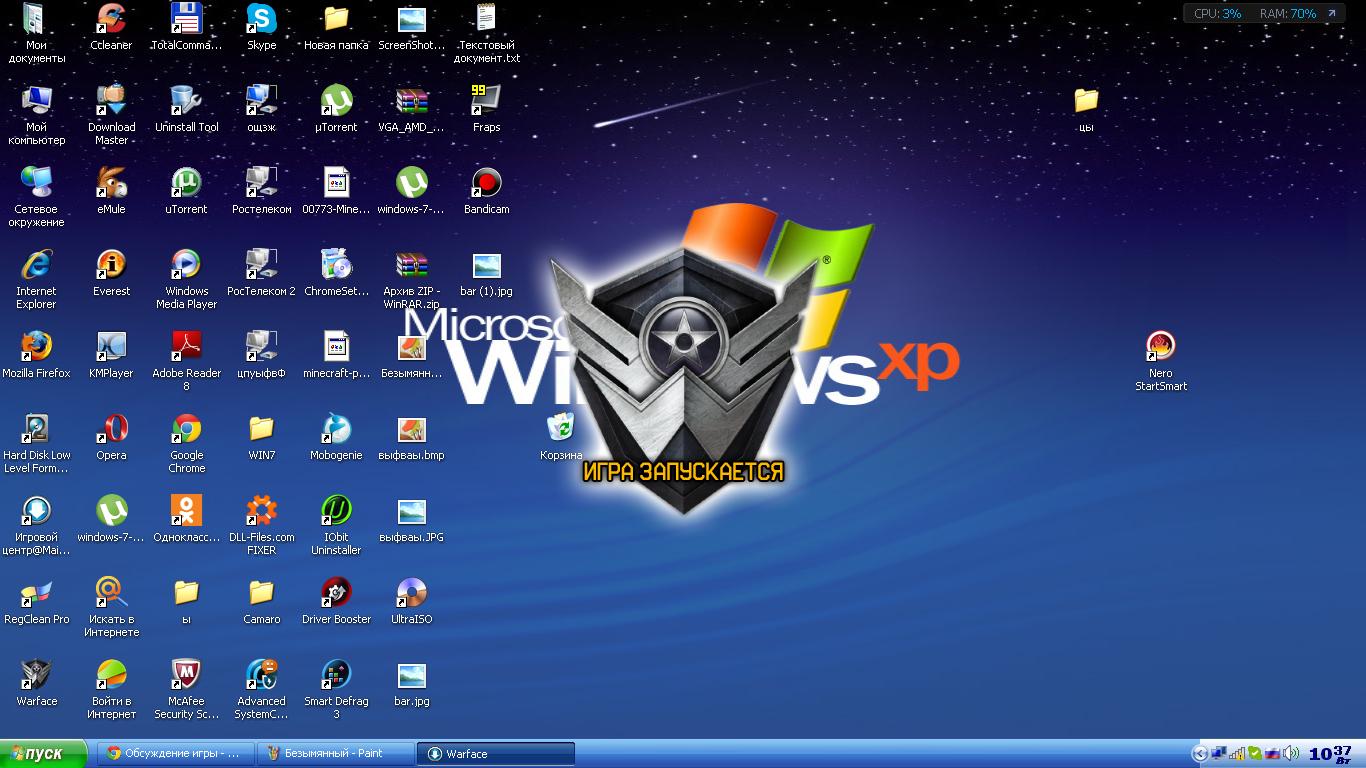Select the Skype desktop icon
Screen dimensions: 1366x768
(x=261, y=27)
